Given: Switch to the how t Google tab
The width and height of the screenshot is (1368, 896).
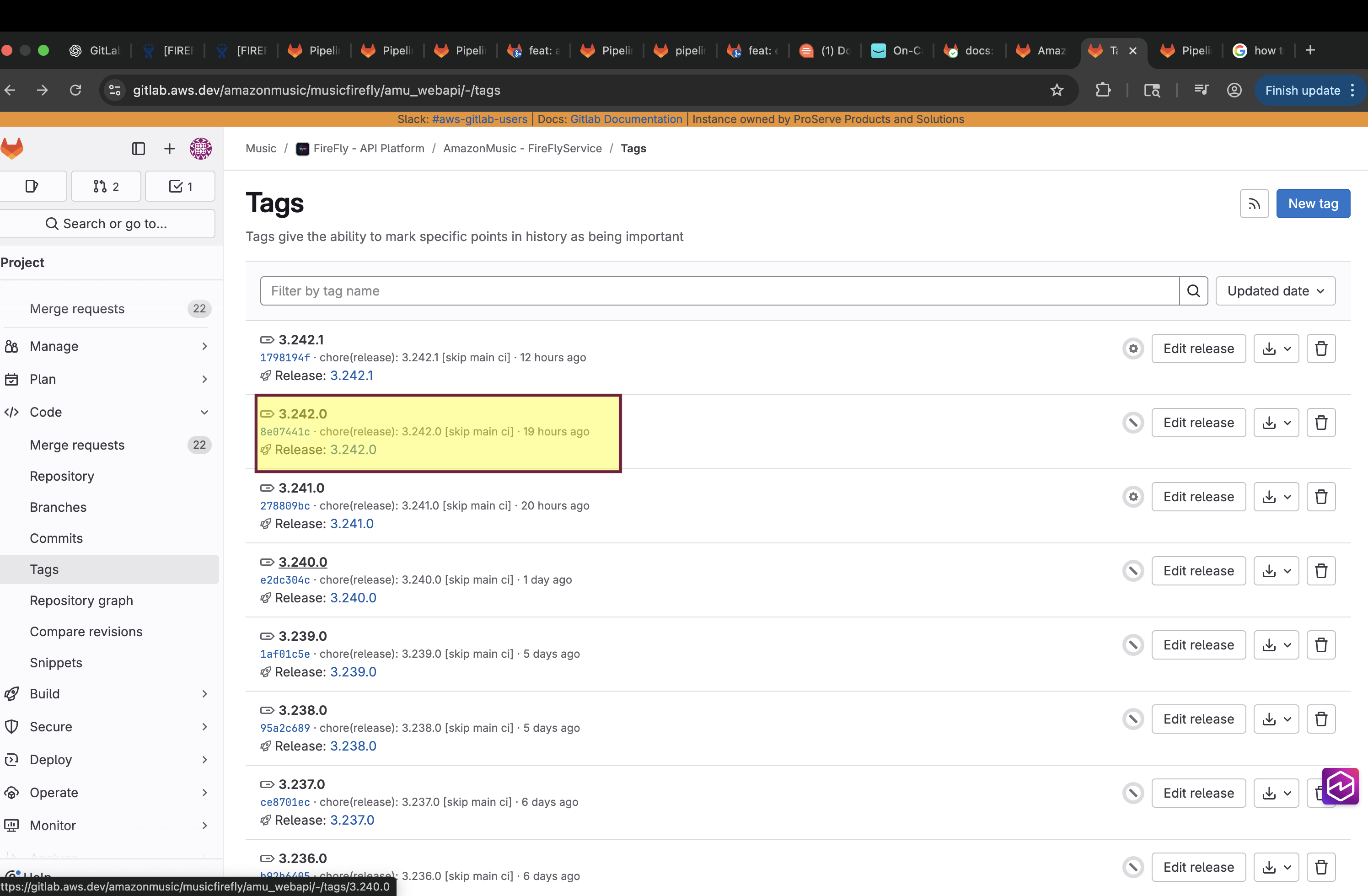Looking at the screenshot, I should click(1259, 51).
